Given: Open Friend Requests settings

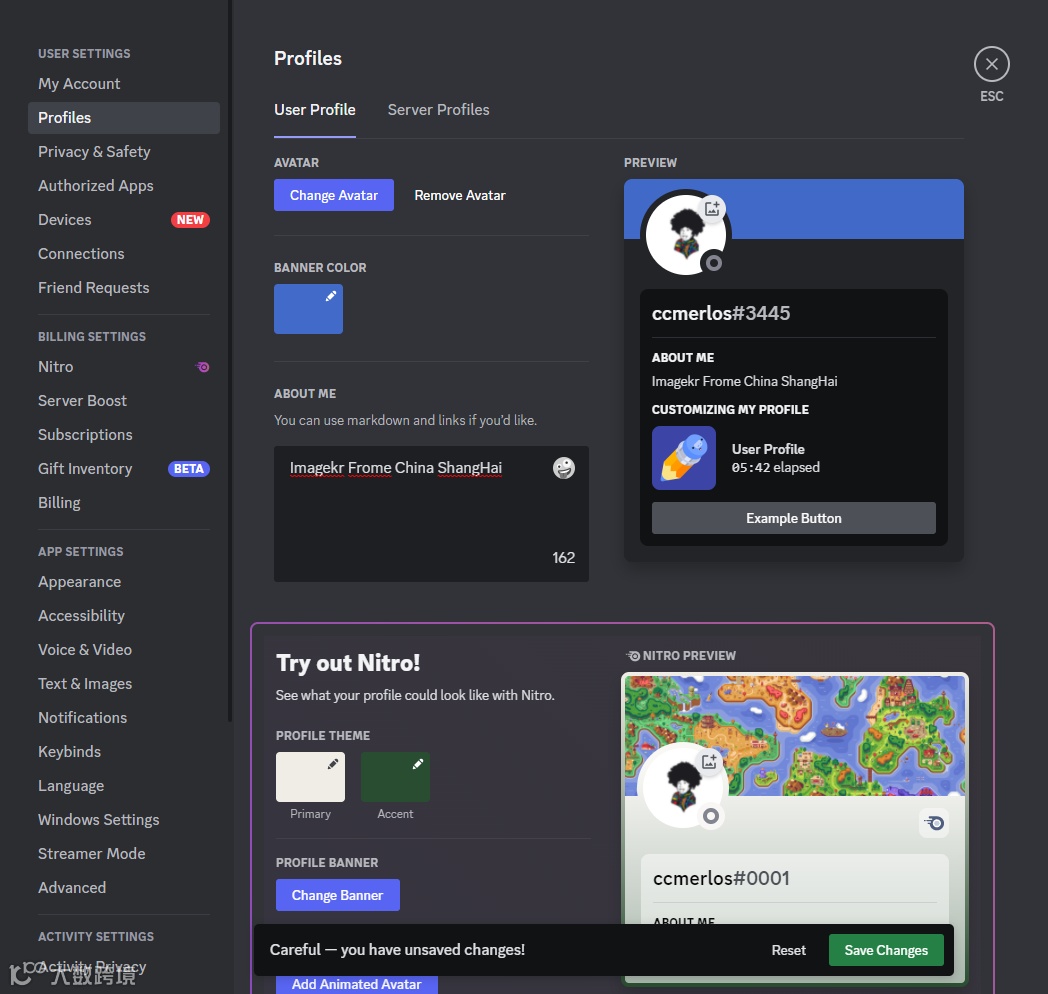Looking at the screenshot, I should pos(124,288).
